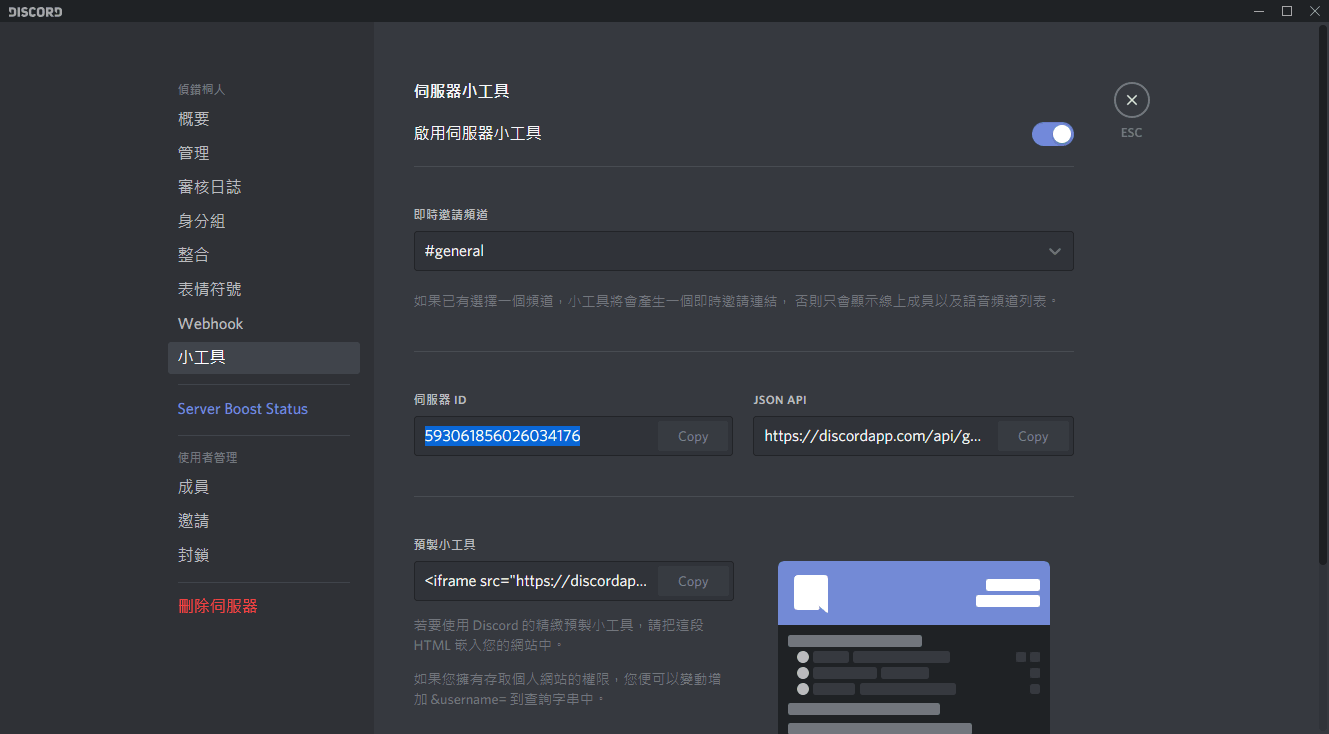The width and height of the screenshot is (1329, 734).
Task: Click the JSON API label
Action: [780, 400]
